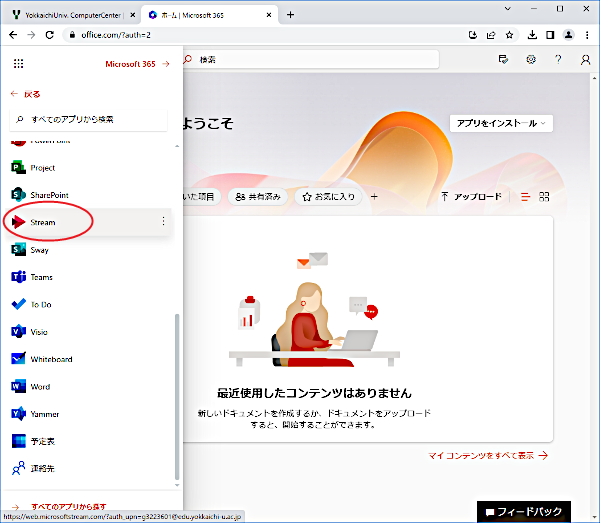
Task: Click the browser share page icon
Action: [x=491, y=35]
